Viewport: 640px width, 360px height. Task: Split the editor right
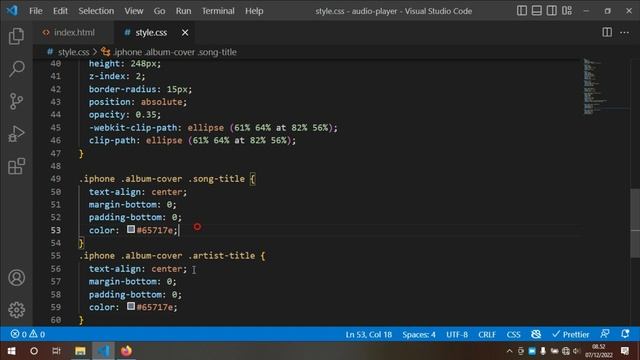tap(607, 32)
